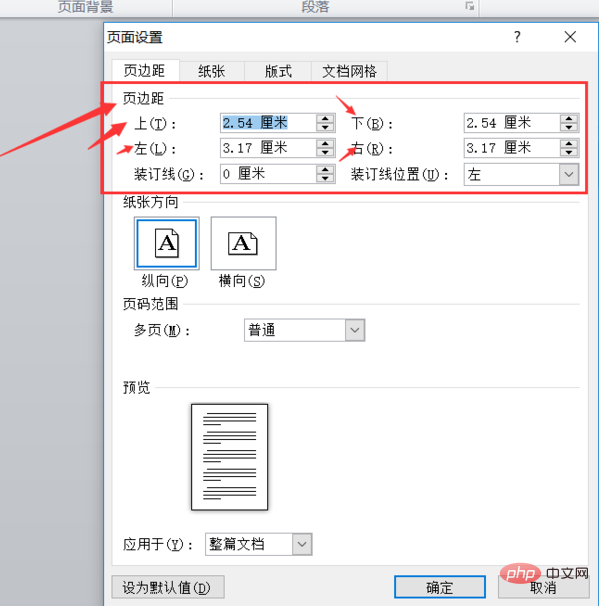Click the 下(B) margin input field
Image resolution: width=599 pixels, height=606 pixels.
[x=512, y=123]
